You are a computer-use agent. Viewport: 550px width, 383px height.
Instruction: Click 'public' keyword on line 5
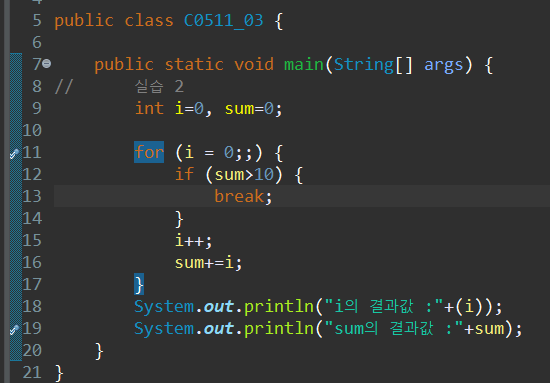[x=84, y=21]
